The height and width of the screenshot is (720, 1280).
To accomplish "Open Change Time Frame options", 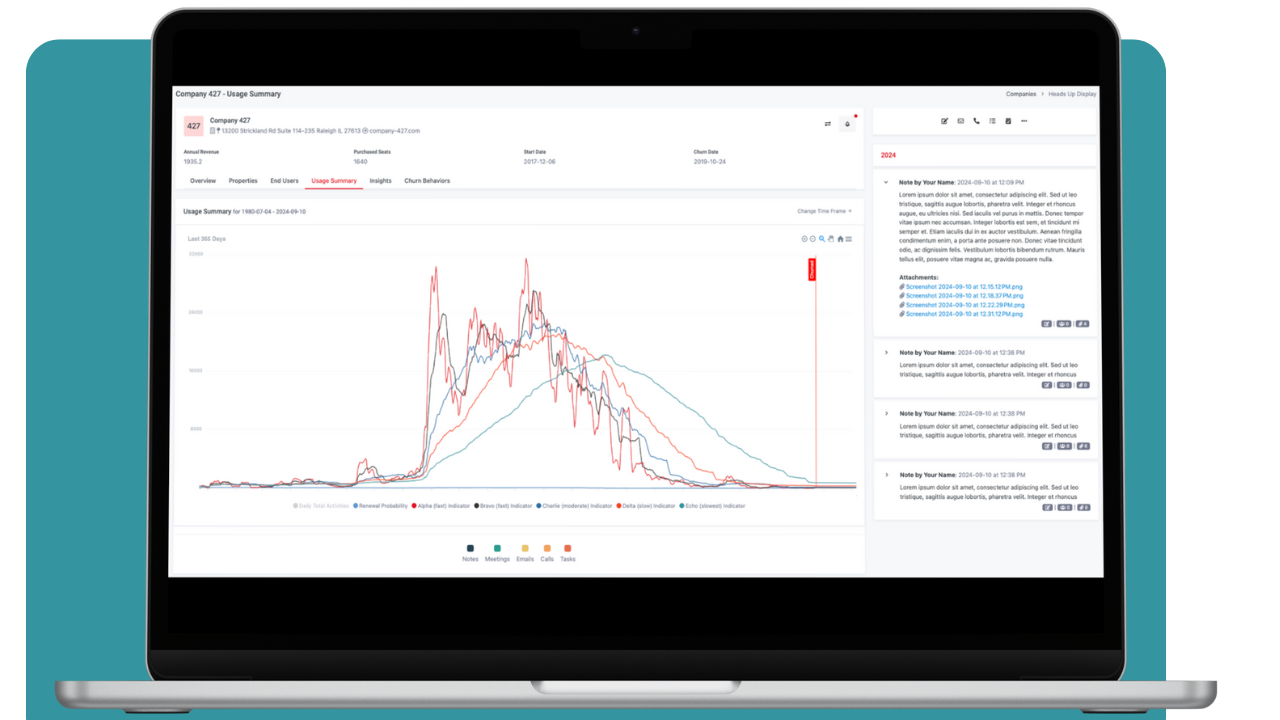I will [x=824, y=211].
